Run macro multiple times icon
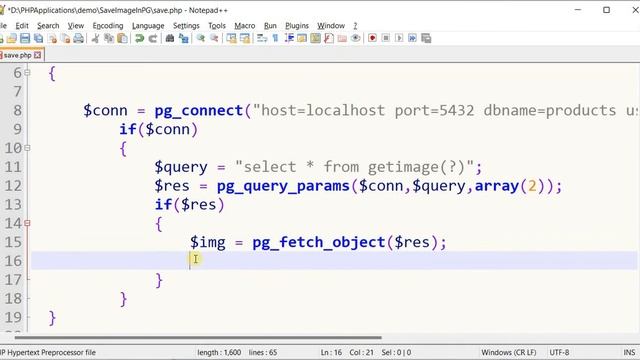 [413, 38]
